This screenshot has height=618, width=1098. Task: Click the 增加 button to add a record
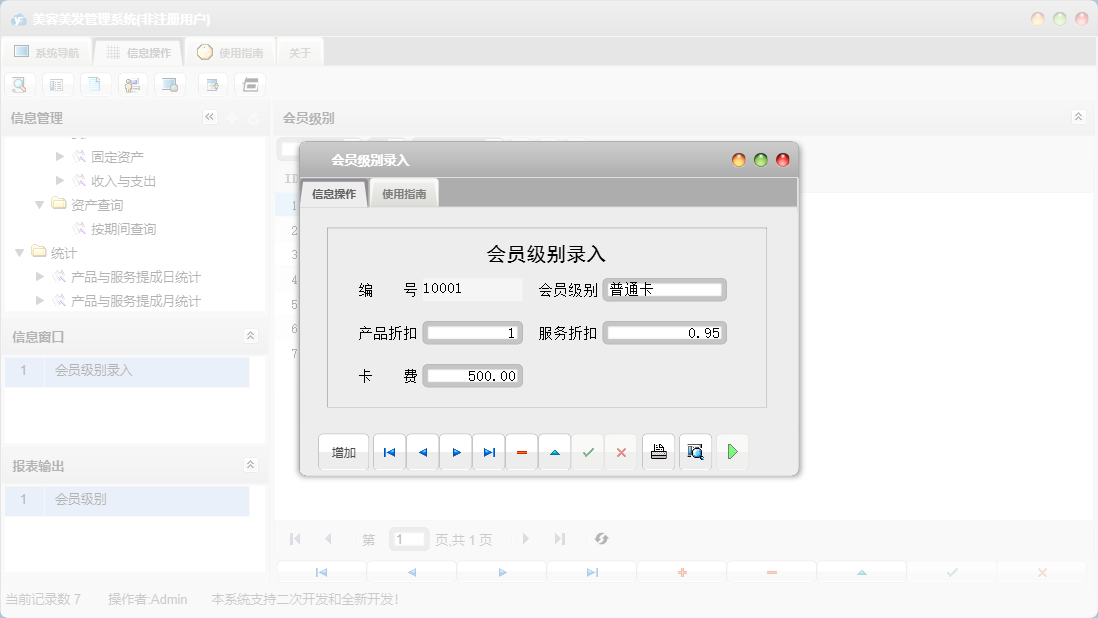click(x=343, y=452)
